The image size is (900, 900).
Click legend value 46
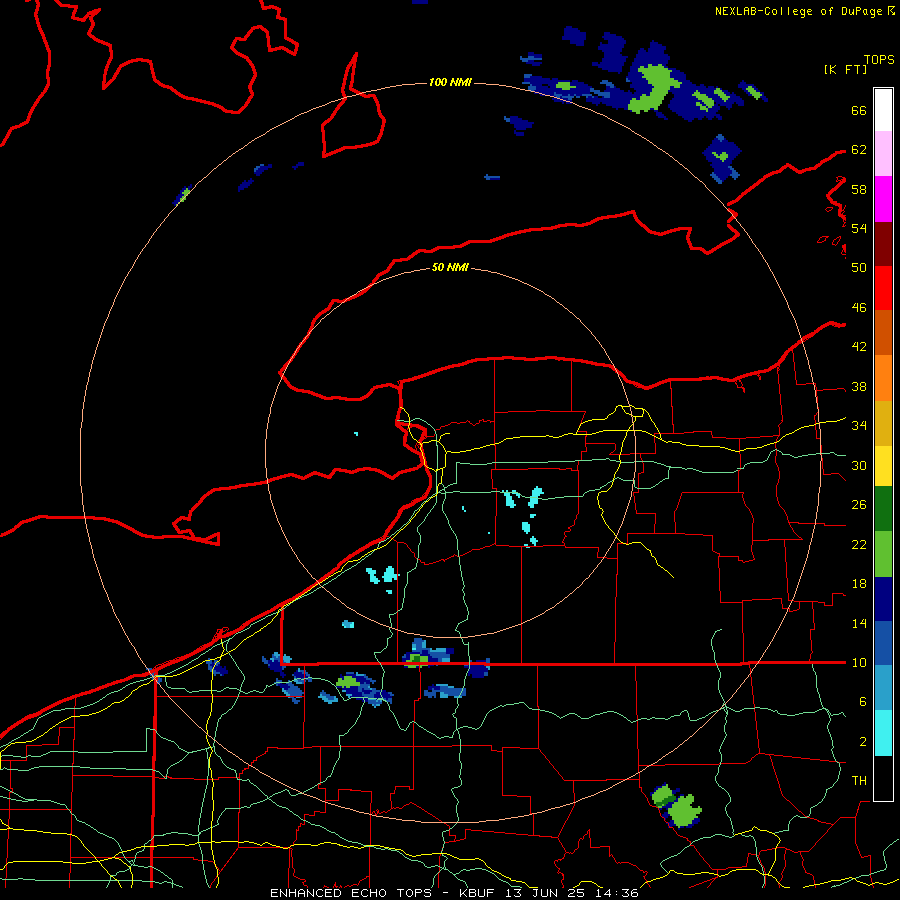click(x=859, y=307)
